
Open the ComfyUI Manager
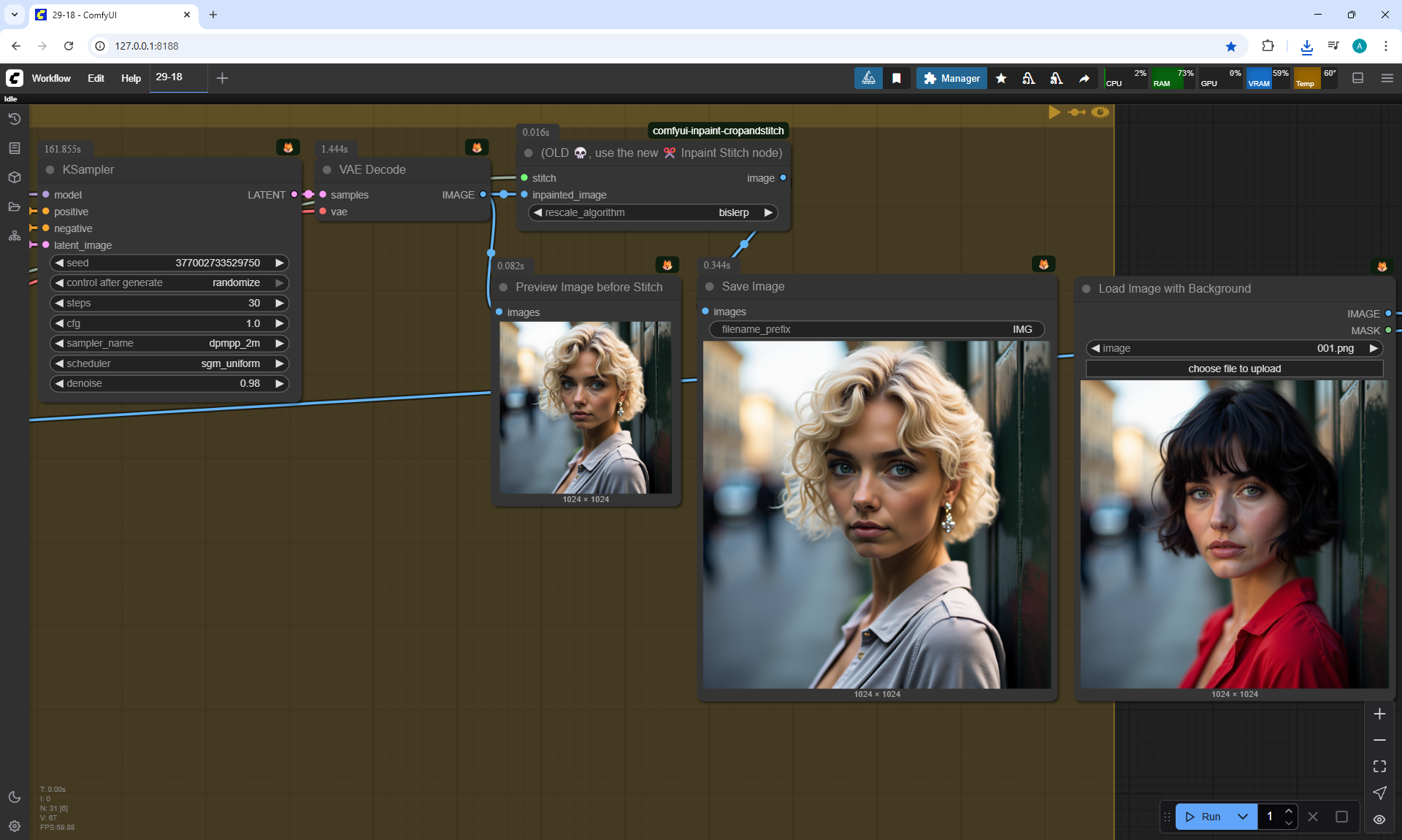(x=951, y=78)
